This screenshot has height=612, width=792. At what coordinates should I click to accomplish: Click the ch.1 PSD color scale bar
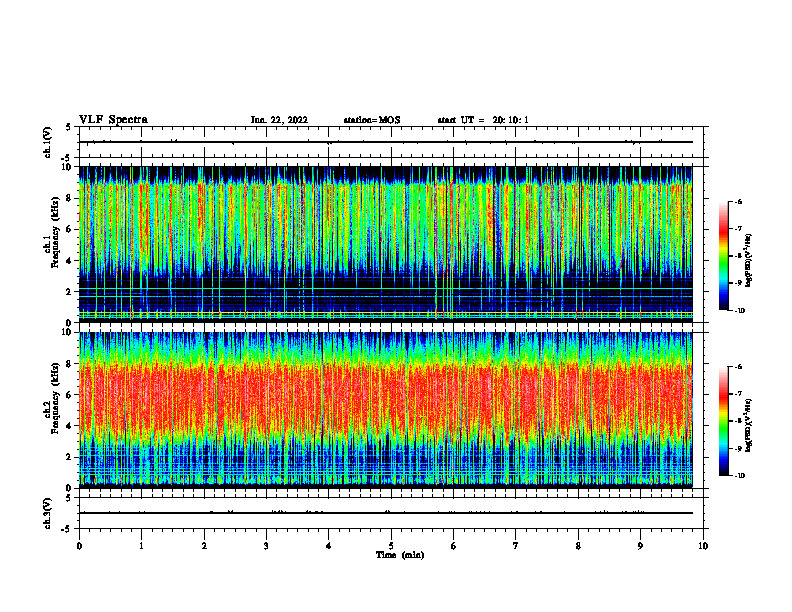click(723, 256)
